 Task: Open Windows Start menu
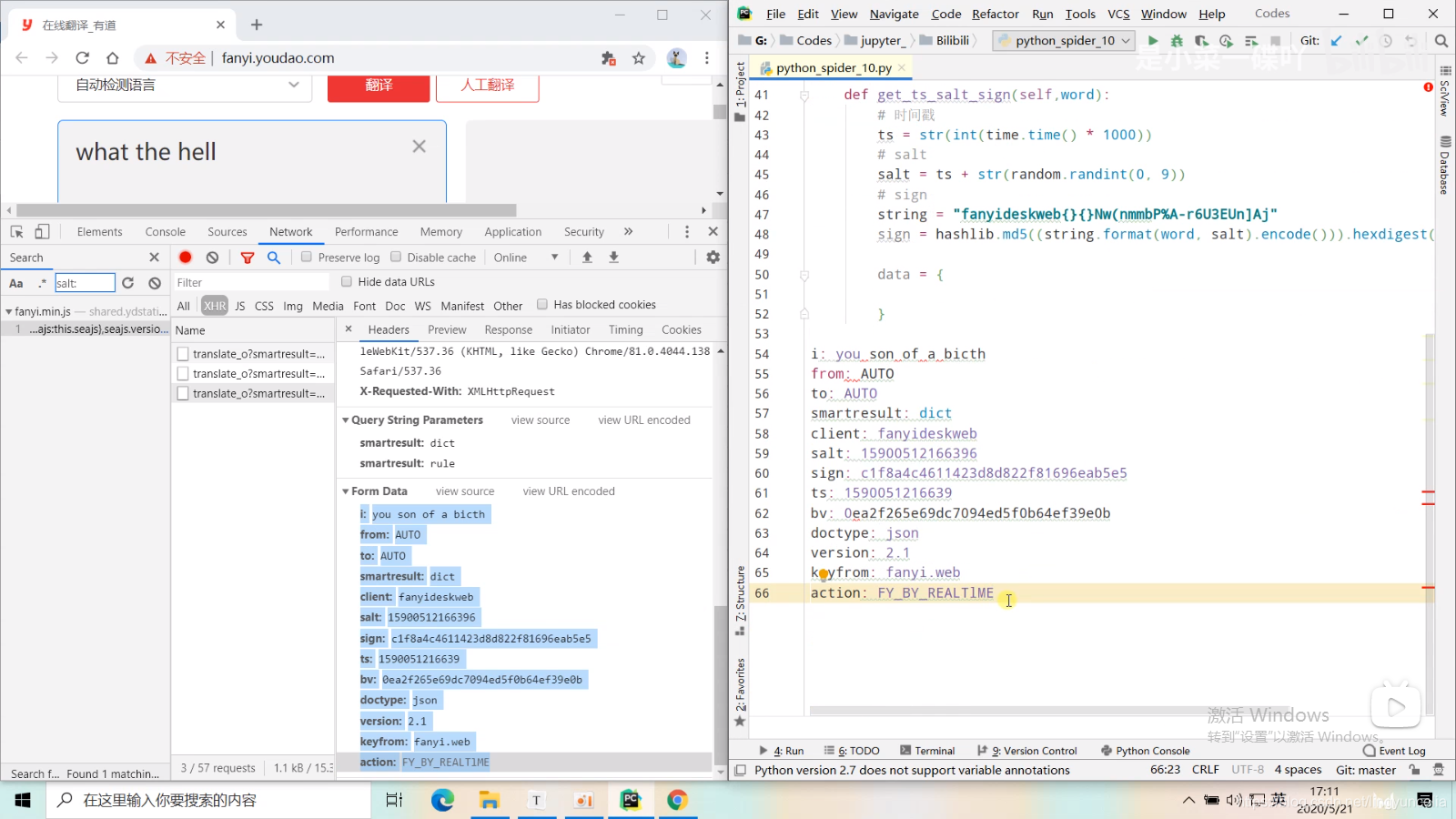(23, 801)
